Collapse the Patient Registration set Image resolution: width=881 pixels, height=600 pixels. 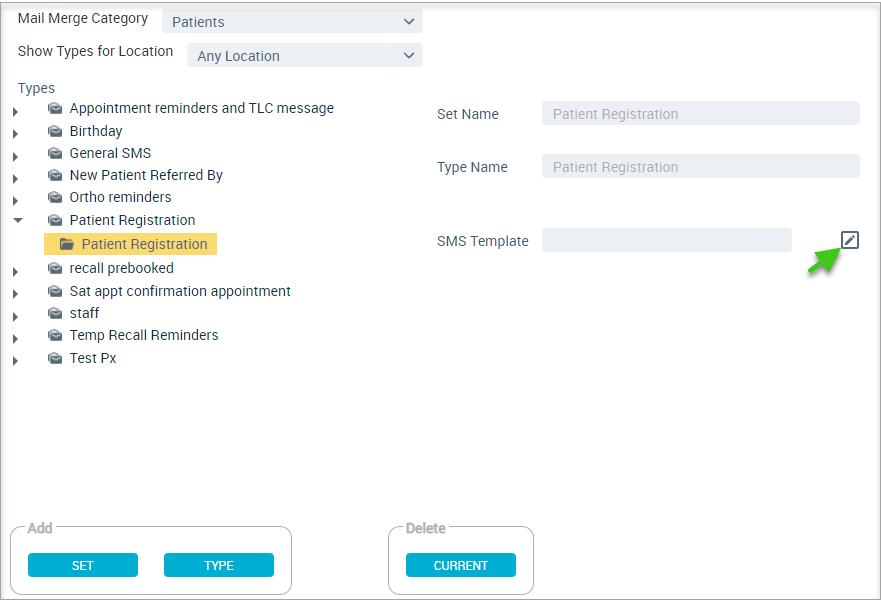18,220
